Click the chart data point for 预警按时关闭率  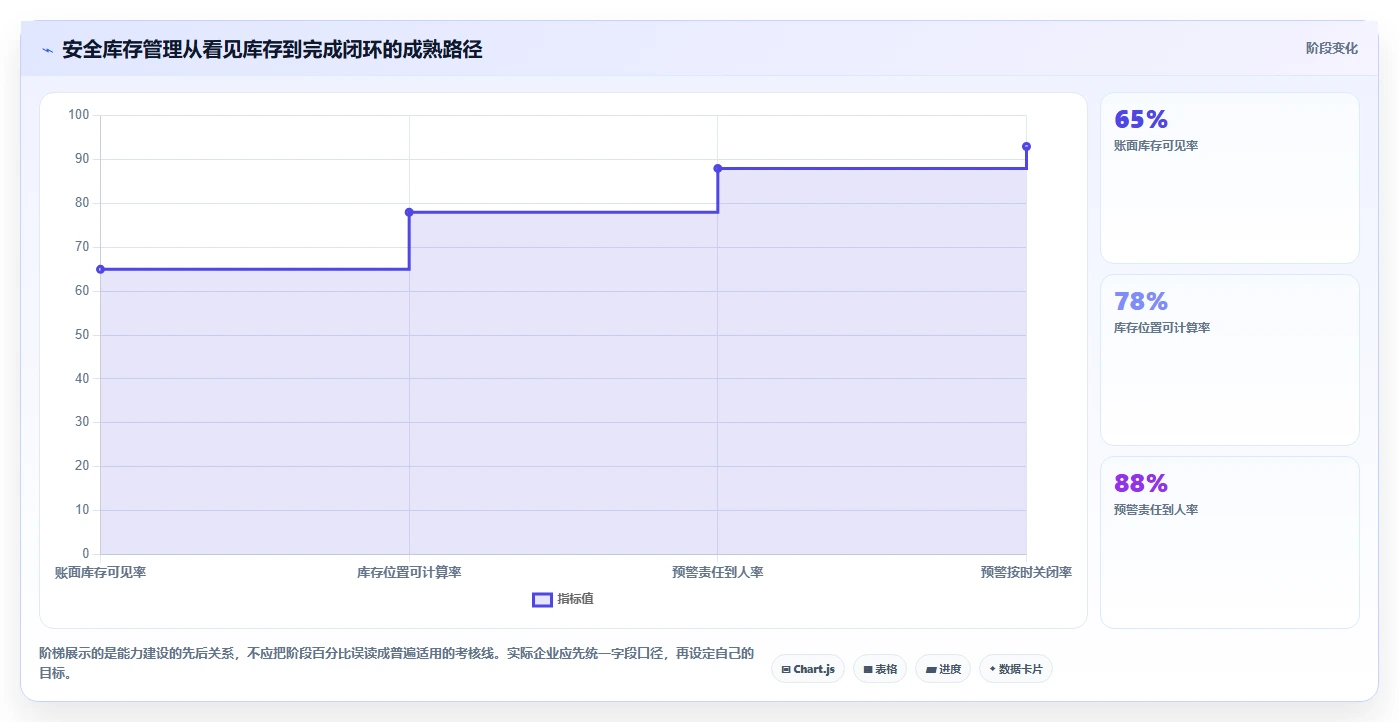(x=1026, y=146)
